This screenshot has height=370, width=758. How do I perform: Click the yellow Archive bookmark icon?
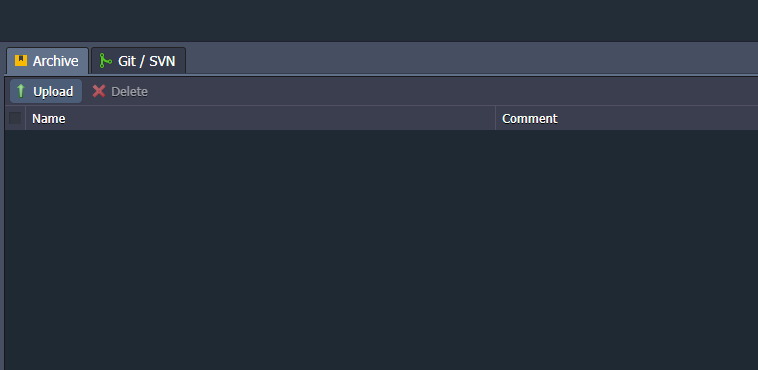click(21, 60)
